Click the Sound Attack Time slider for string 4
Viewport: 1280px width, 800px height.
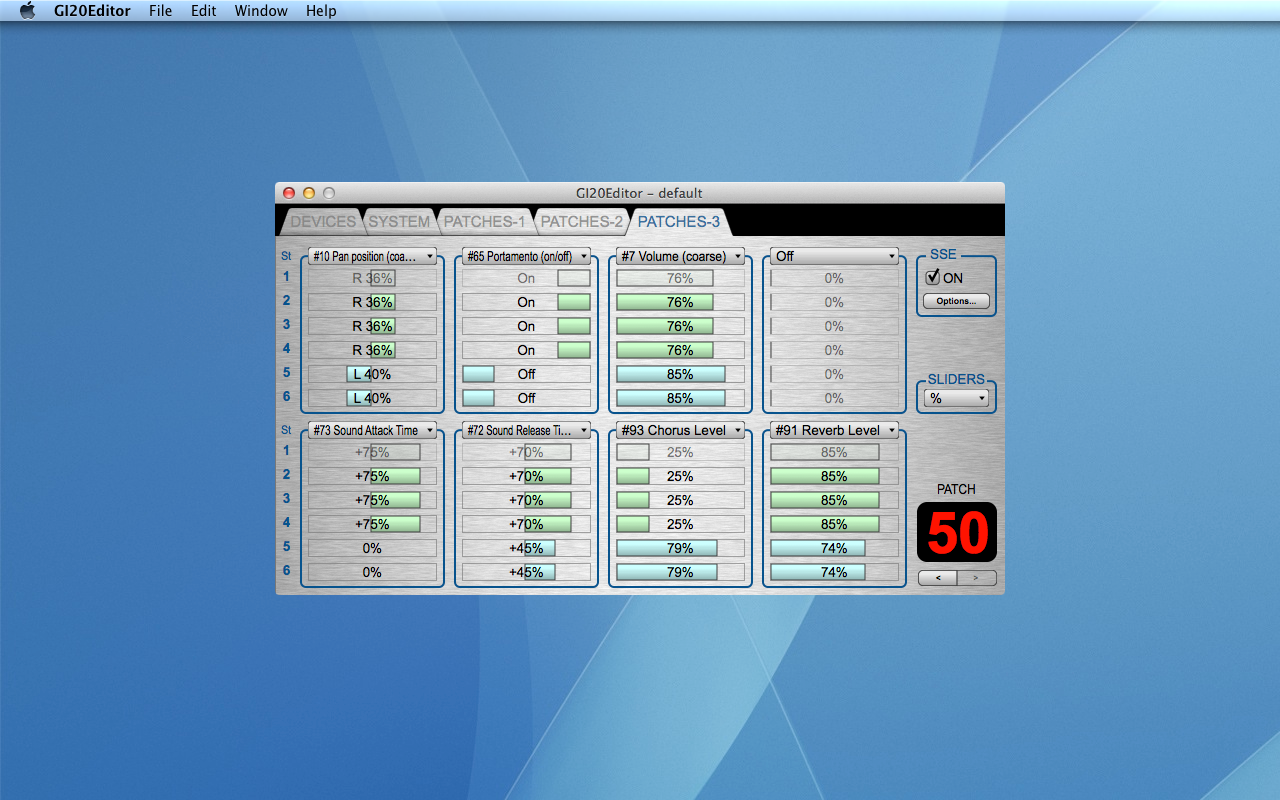point(372,524)
